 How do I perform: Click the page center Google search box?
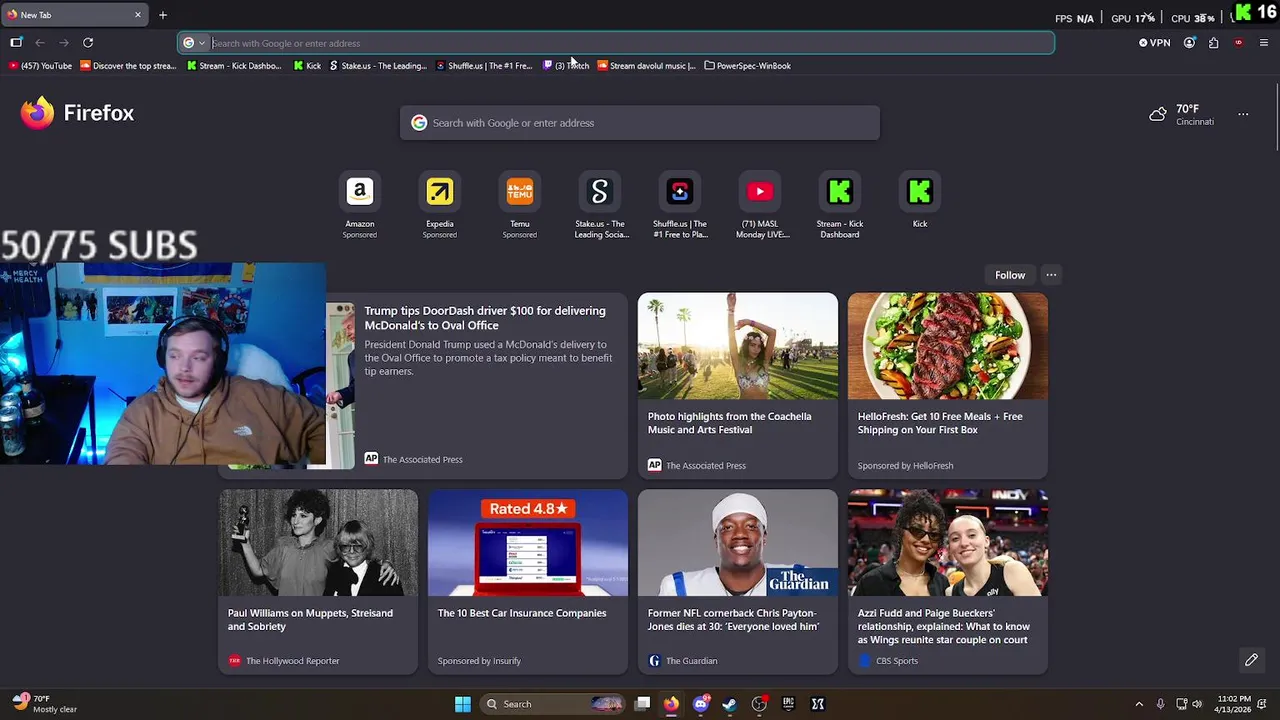[x=640, y=123]
